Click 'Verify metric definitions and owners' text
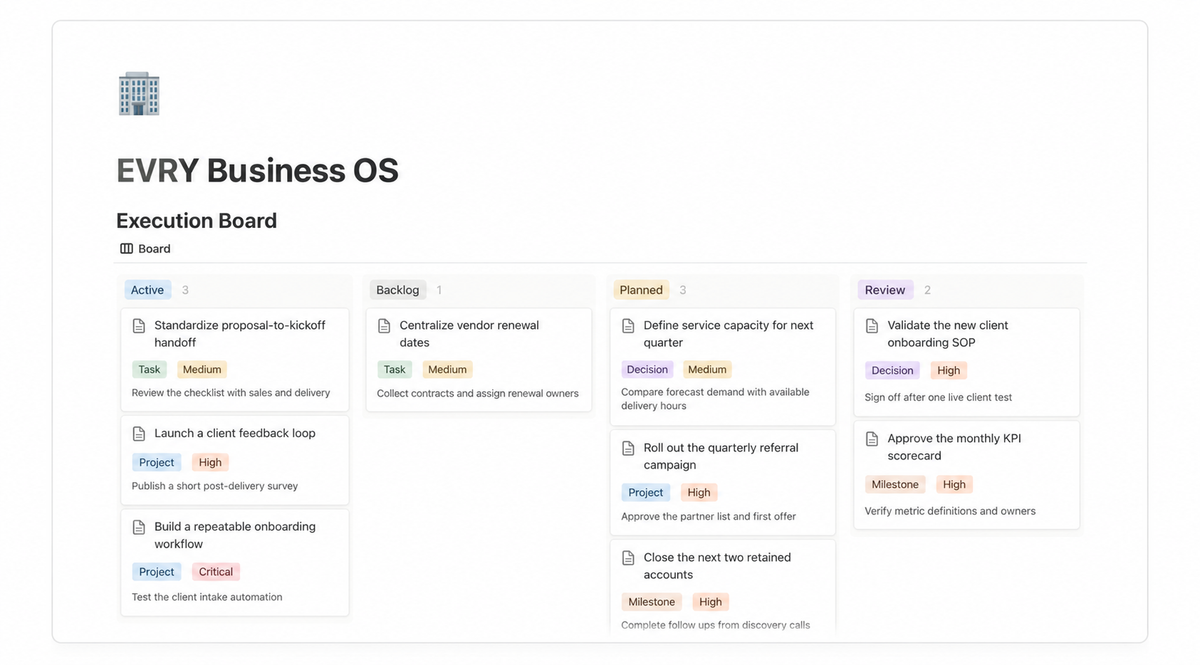This screenshot has width=1200, height=665. pos(950,511)
